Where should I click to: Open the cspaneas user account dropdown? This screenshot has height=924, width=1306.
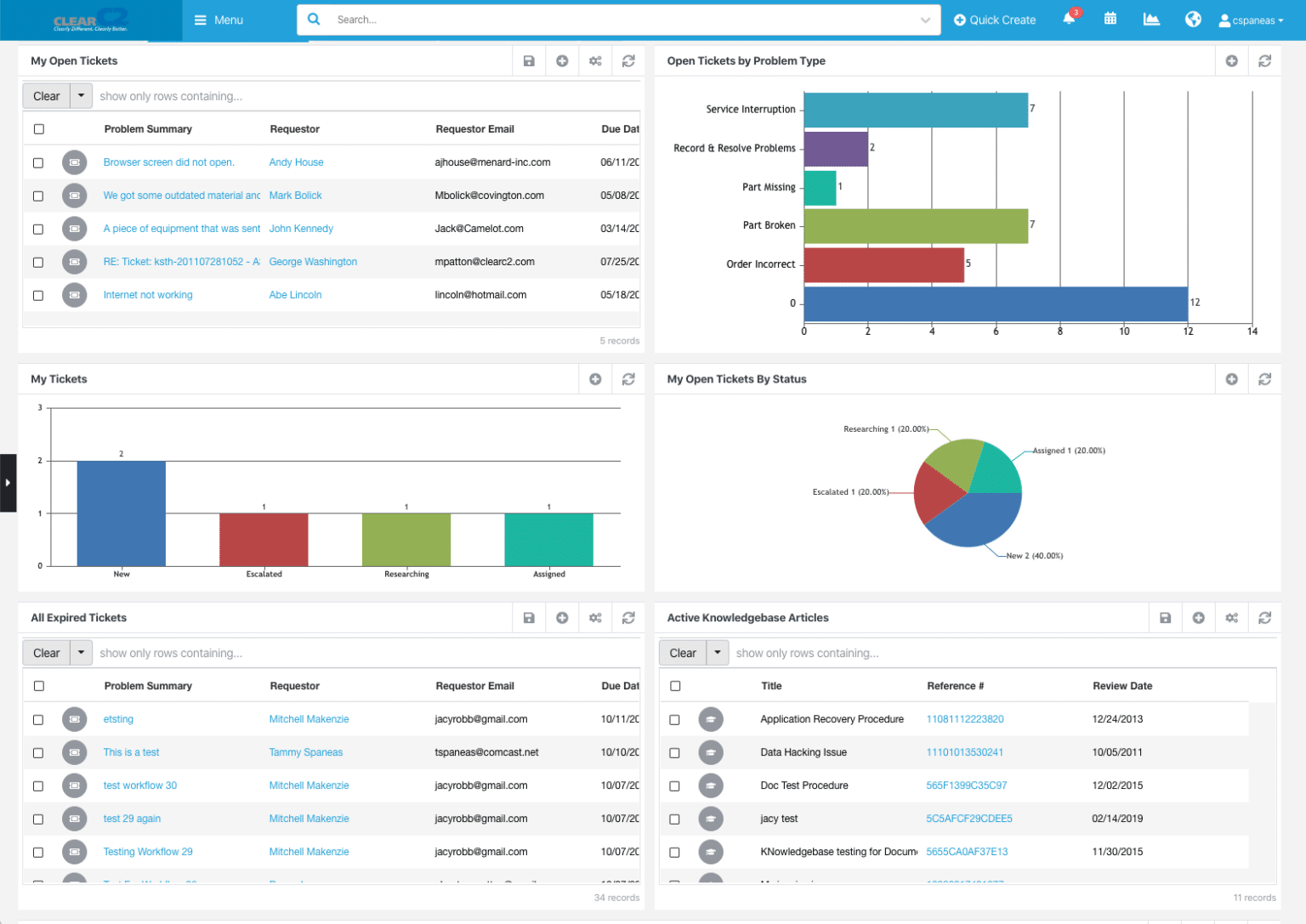coord(1251,20)
